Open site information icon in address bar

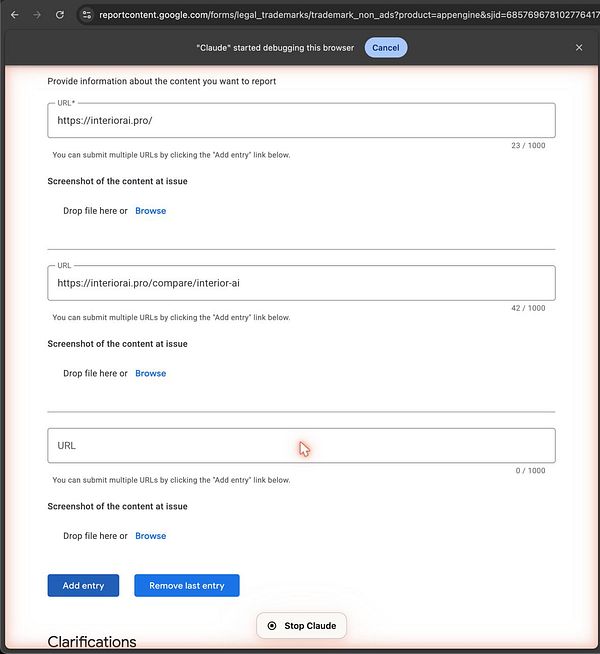(87, 15)
